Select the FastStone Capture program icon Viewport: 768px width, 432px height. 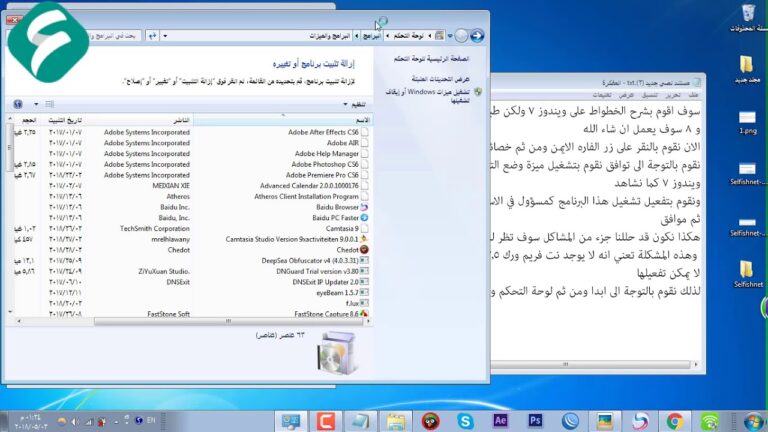coord(364,314)
